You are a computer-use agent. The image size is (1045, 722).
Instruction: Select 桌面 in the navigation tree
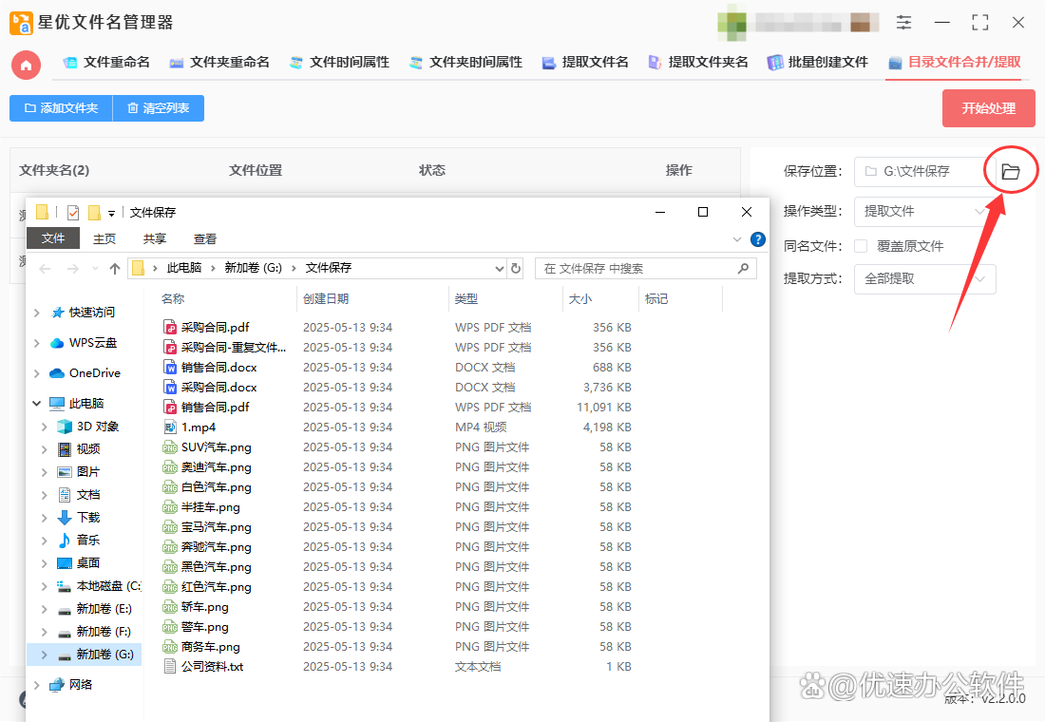88,563
